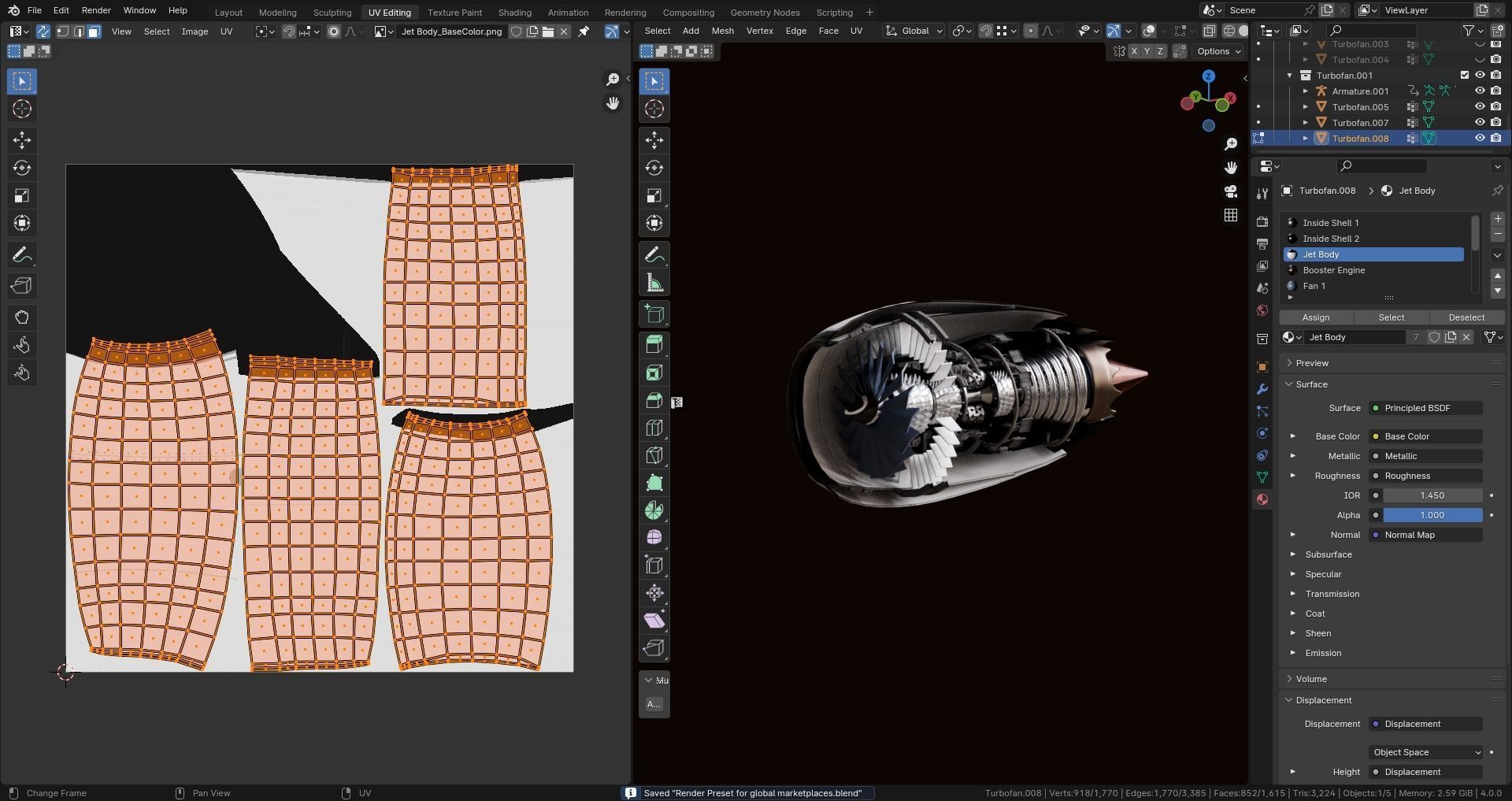This screenshot has width=1512, height=801.
Task: Switch to the Shading workspace tab
Action: pyautogui.click(x=514, y=13)
